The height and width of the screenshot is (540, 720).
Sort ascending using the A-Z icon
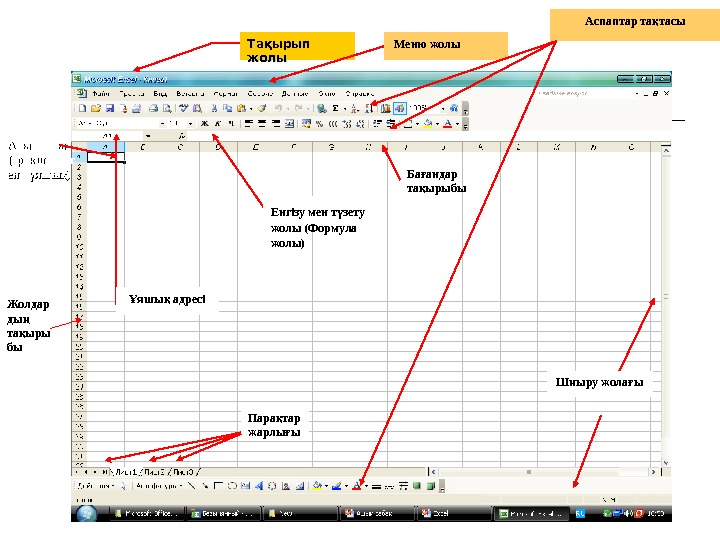[x=354, y=108]
